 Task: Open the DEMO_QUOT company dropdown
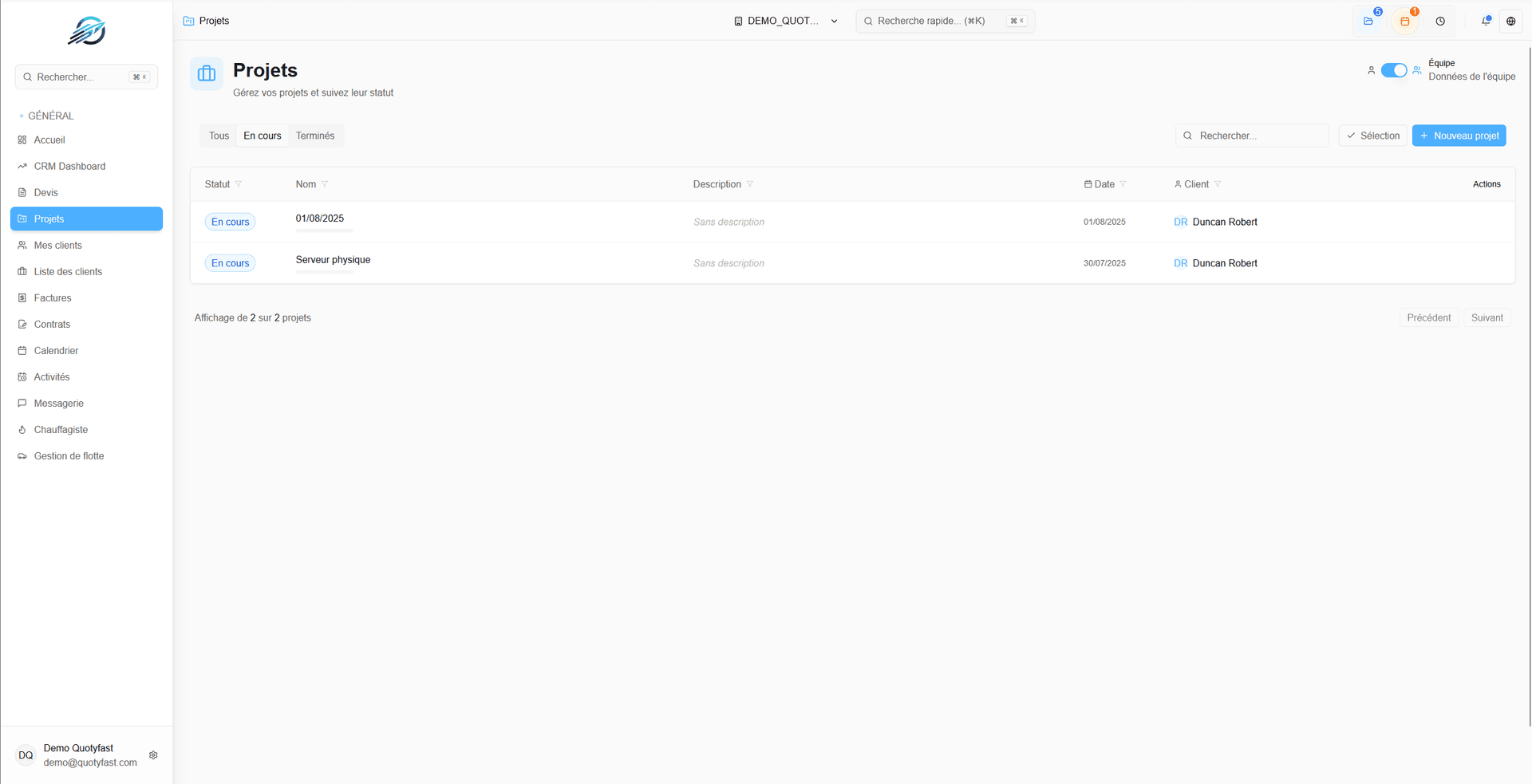point(785,22)
